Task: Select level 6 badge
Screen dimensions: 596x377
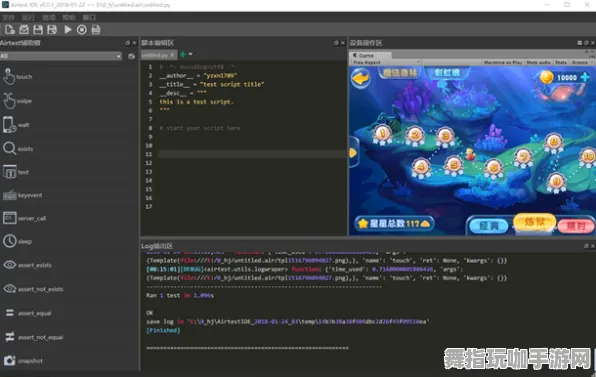Action: pos(493,168)
